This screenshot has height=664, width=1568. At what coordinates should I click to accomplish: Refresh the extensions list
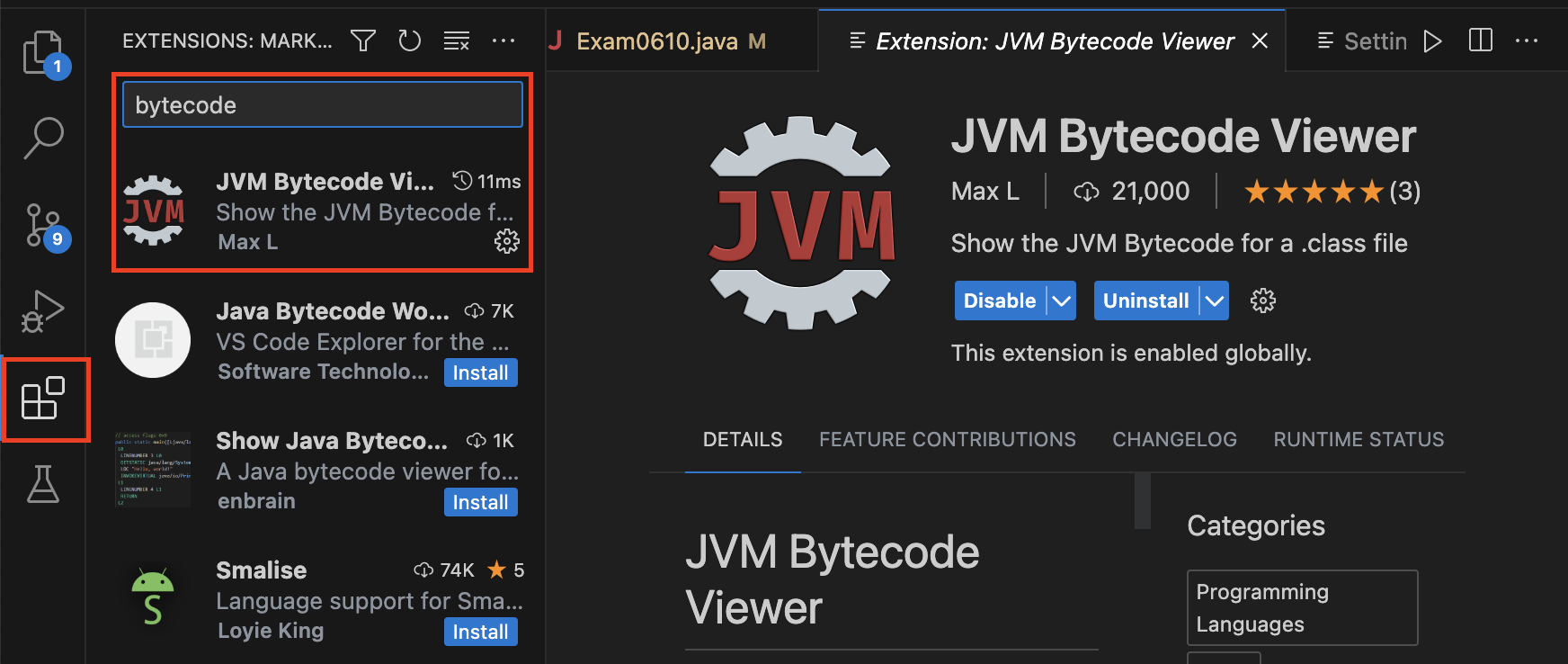(x=410, y=40)
